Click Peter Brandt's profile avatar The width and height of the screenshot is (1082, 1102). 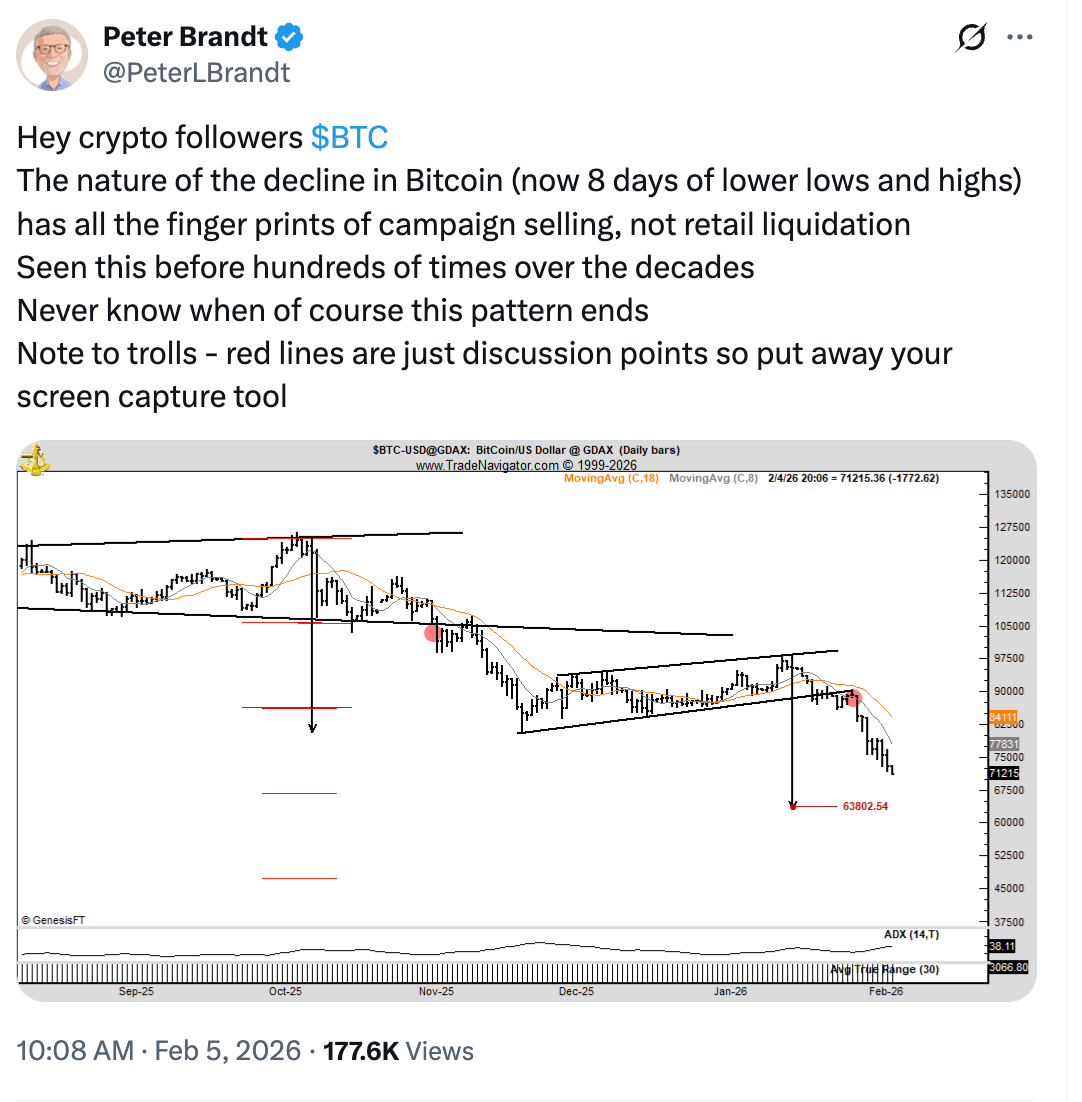click(52, 55)
